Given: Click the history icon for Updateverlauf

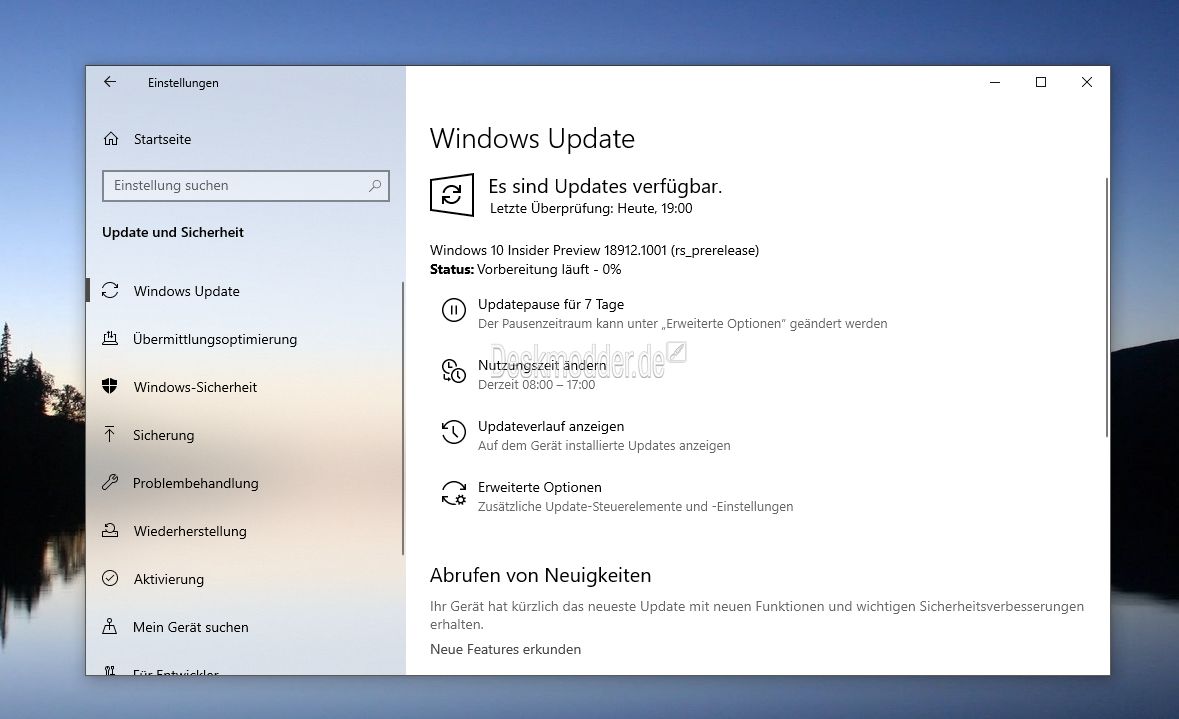Looking at the screenshot, I should pyautogui.click(x=453, y=432).
